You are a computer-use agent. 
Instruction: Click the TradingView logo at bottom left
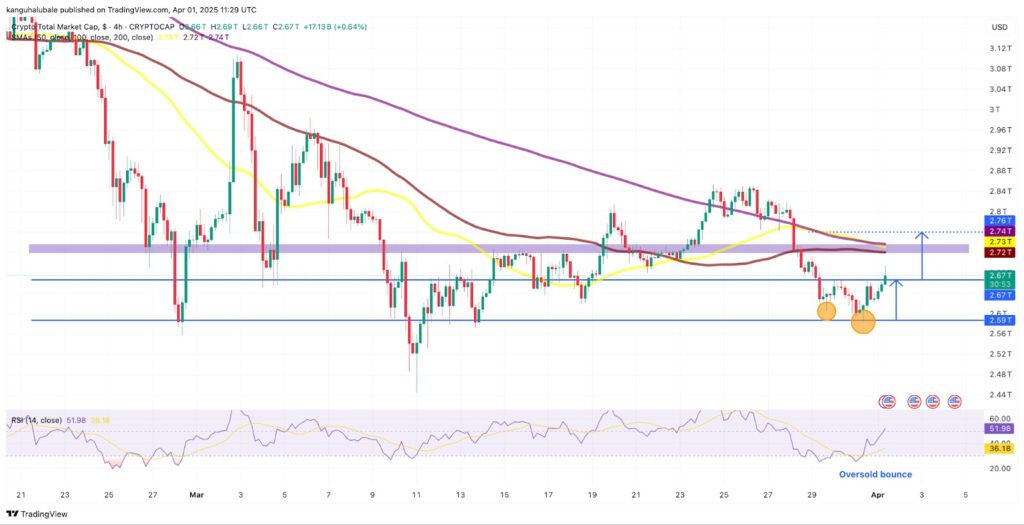[36, 515]
